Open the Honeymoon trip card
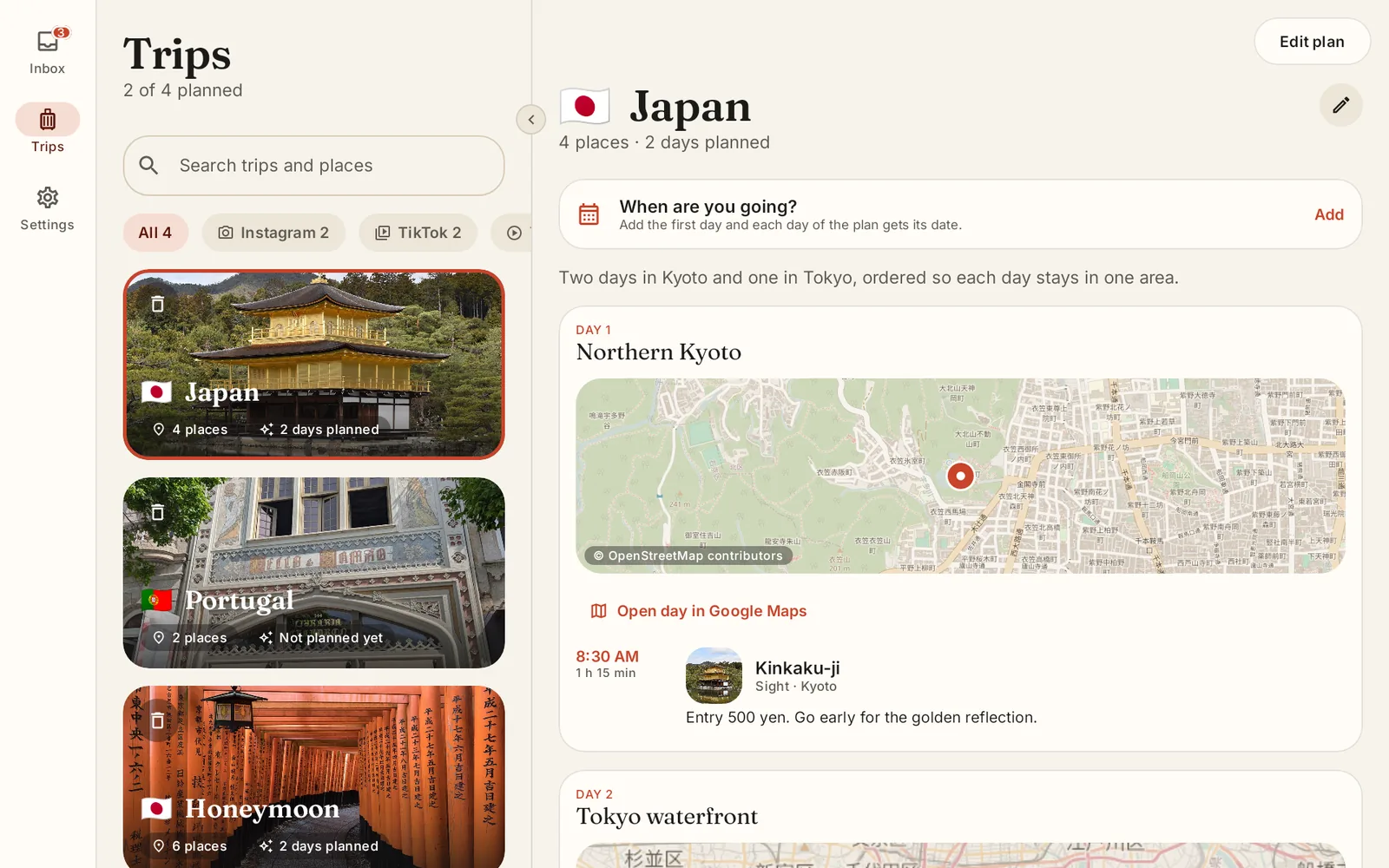Screen dimensions: 1389x868 point(313,777)
